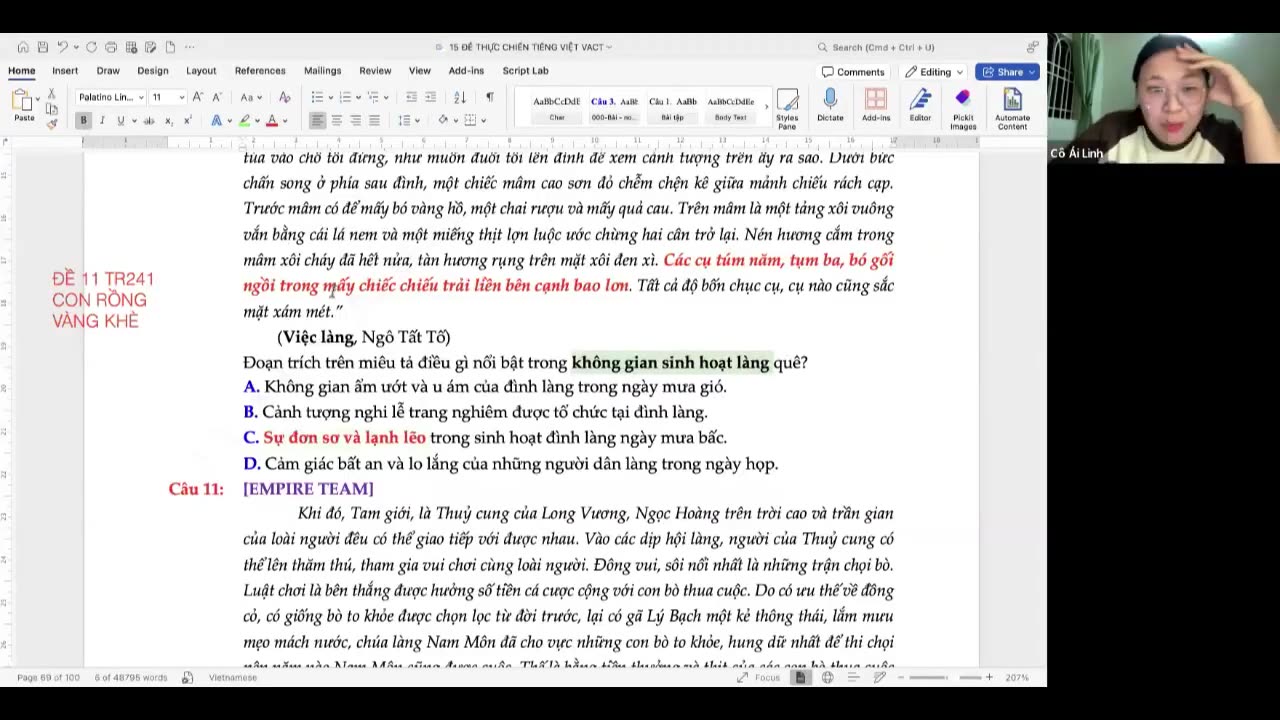Start Dictate with the microphone icon
This screenshot has height=720, width=1280.
[x=830, y=105]
